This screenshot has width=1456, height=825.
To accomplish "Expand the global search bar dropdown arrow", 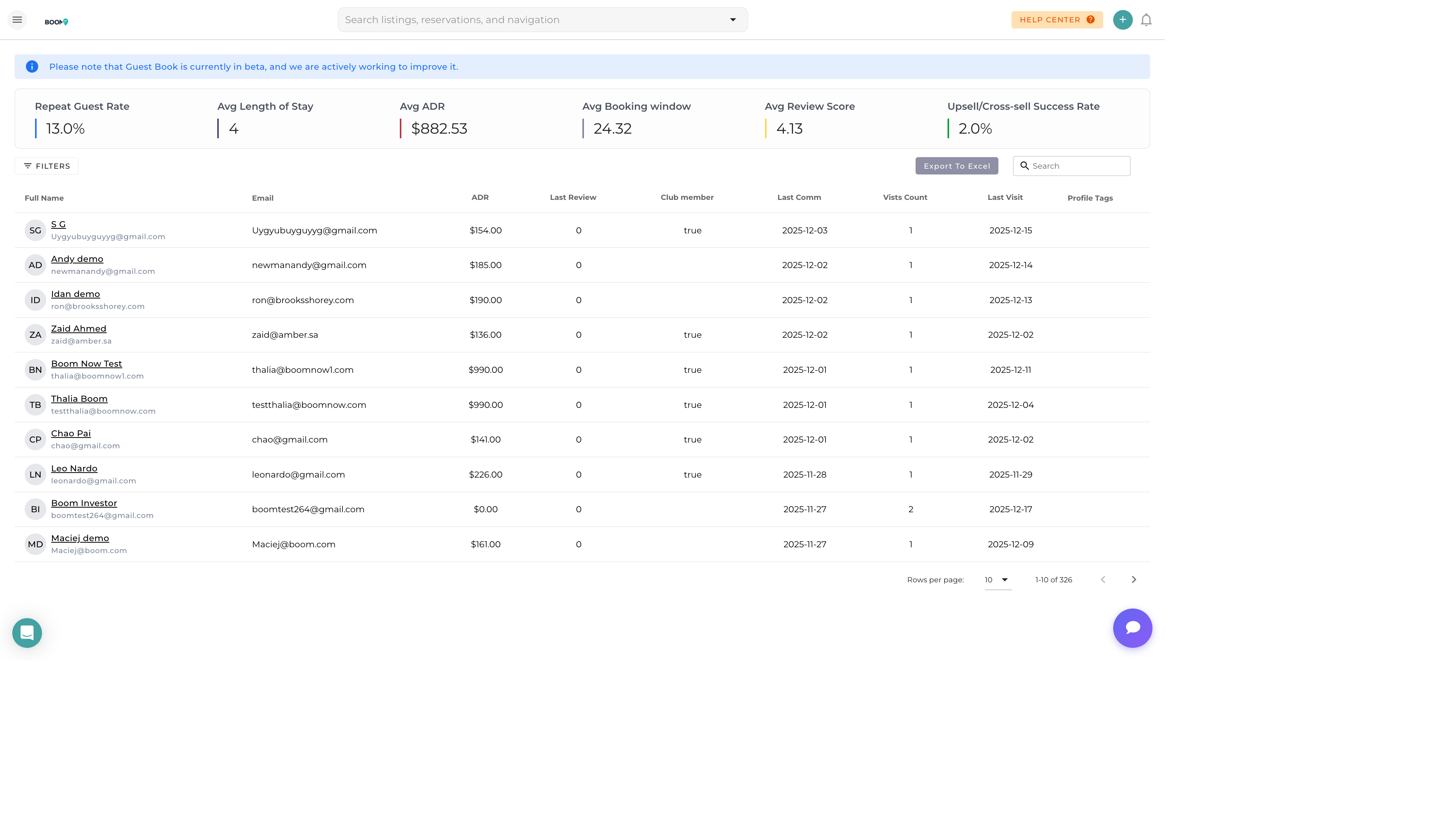I will (733, 20).
